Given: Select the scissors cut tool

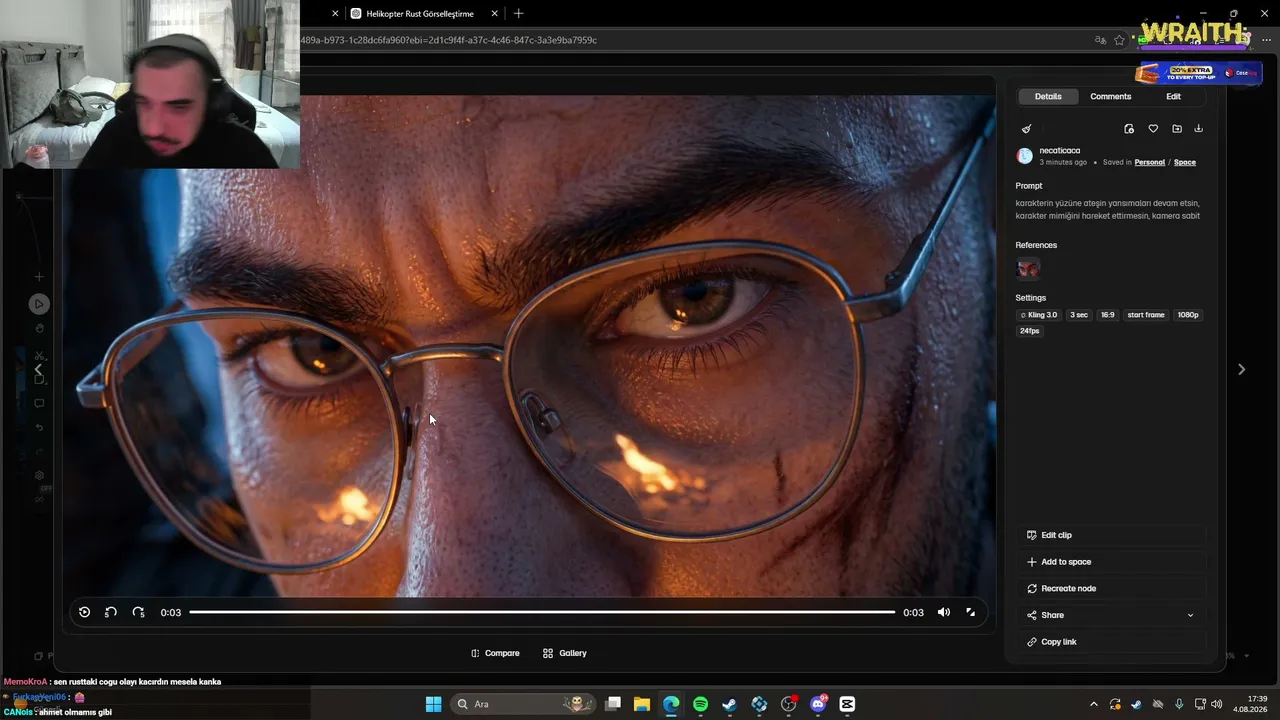Looking at the screenshot, I should point(39,356).
